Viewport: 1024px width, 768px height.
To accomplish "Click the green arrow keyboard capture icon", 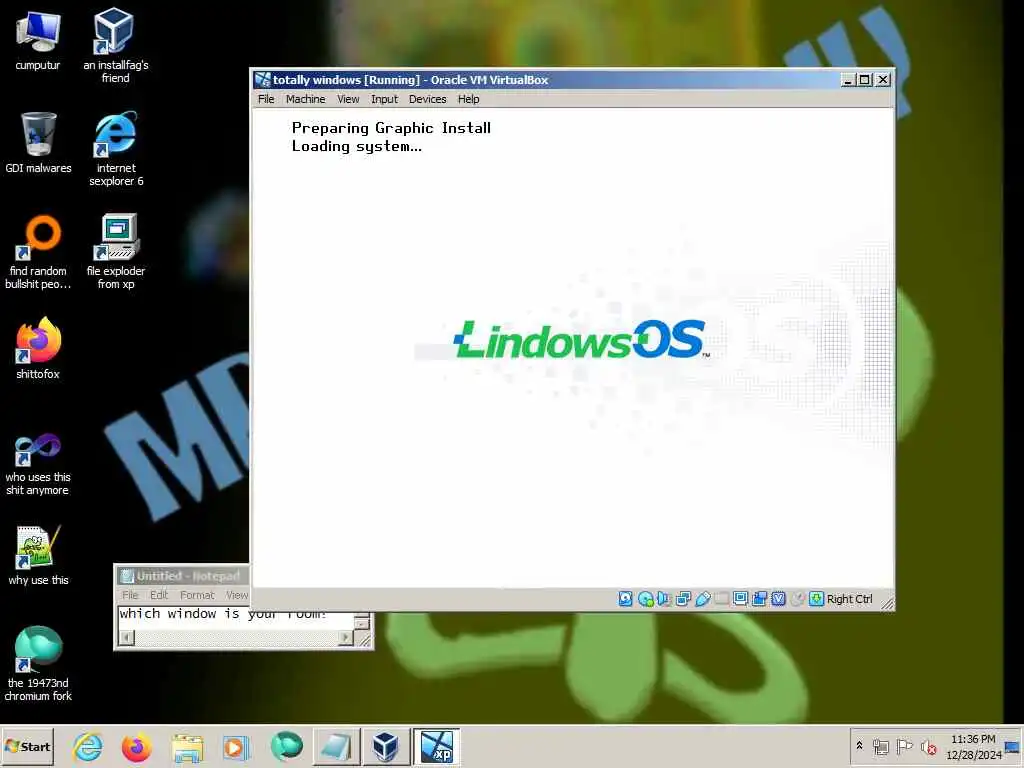I will 816,599.
